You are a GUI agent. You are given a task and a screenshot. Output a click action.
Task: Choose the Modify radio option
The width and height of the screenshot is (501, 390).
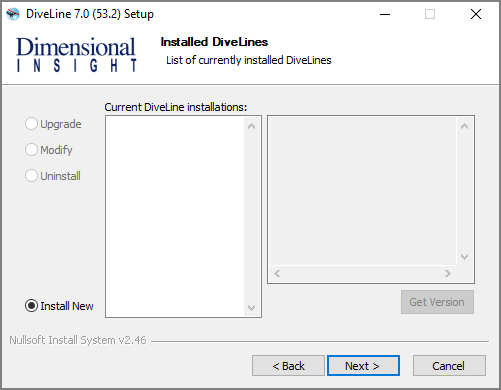coord(49,150)
